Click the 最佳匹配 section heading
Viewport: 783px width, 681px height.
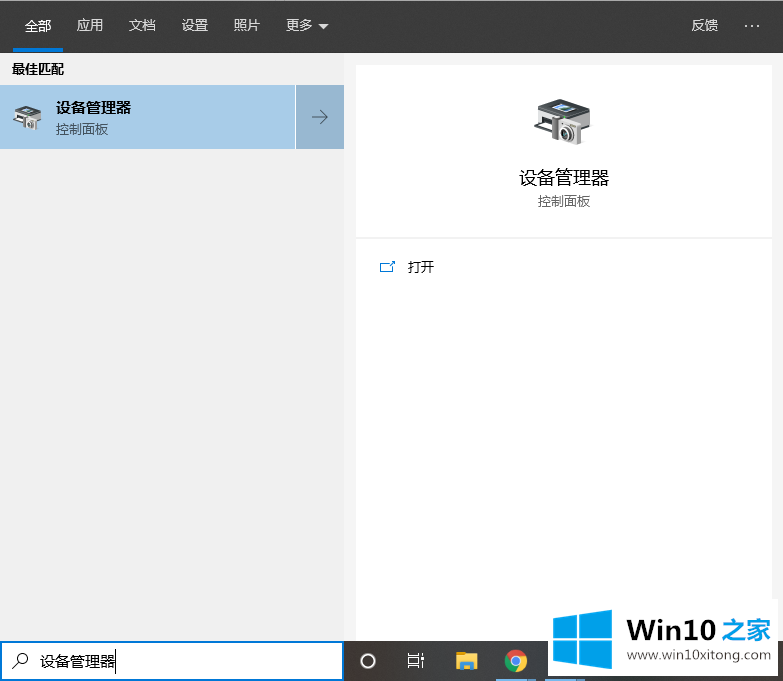click(x=38, y=69)
